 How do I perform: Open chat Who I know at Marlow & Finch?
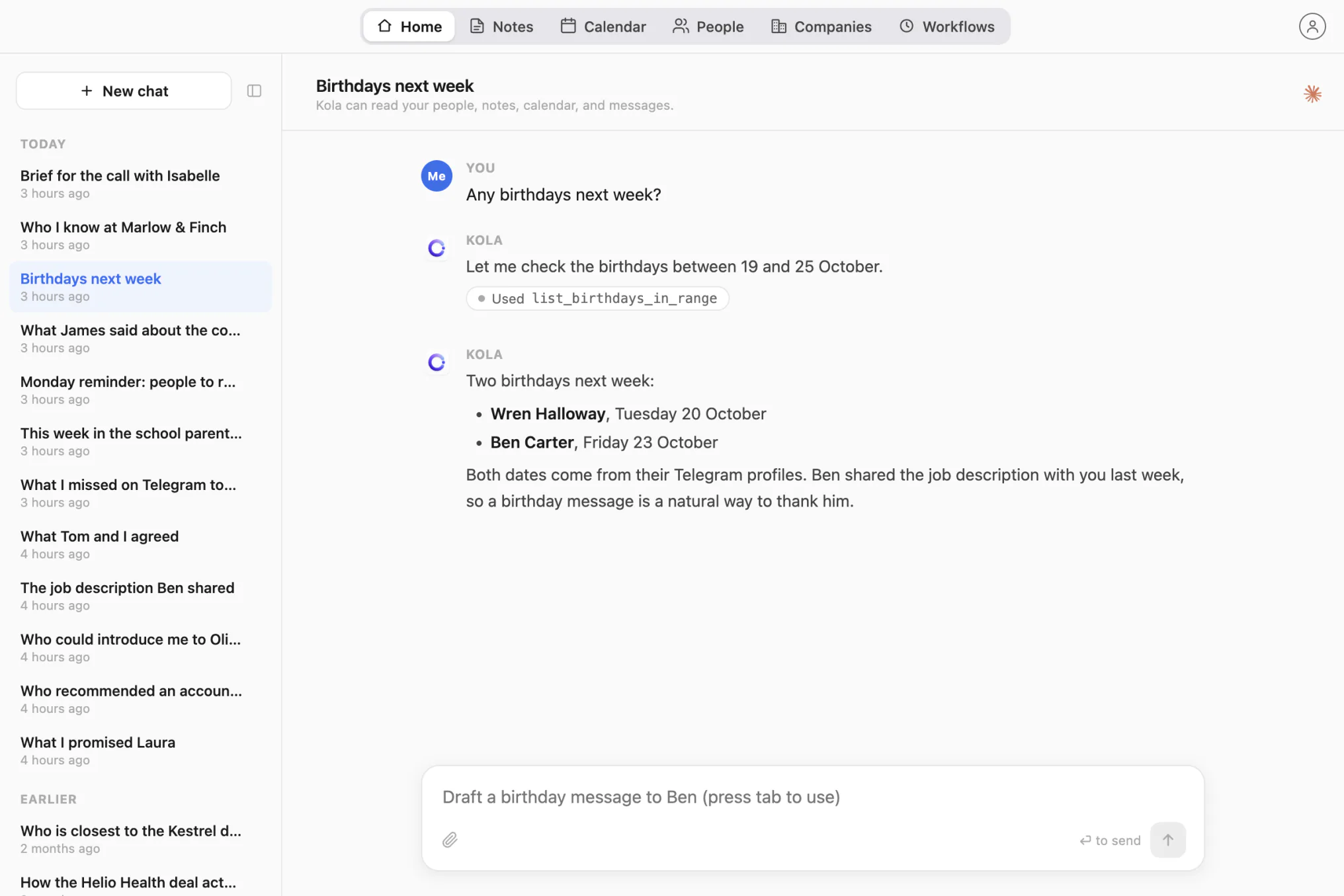[x=140, y=235]
